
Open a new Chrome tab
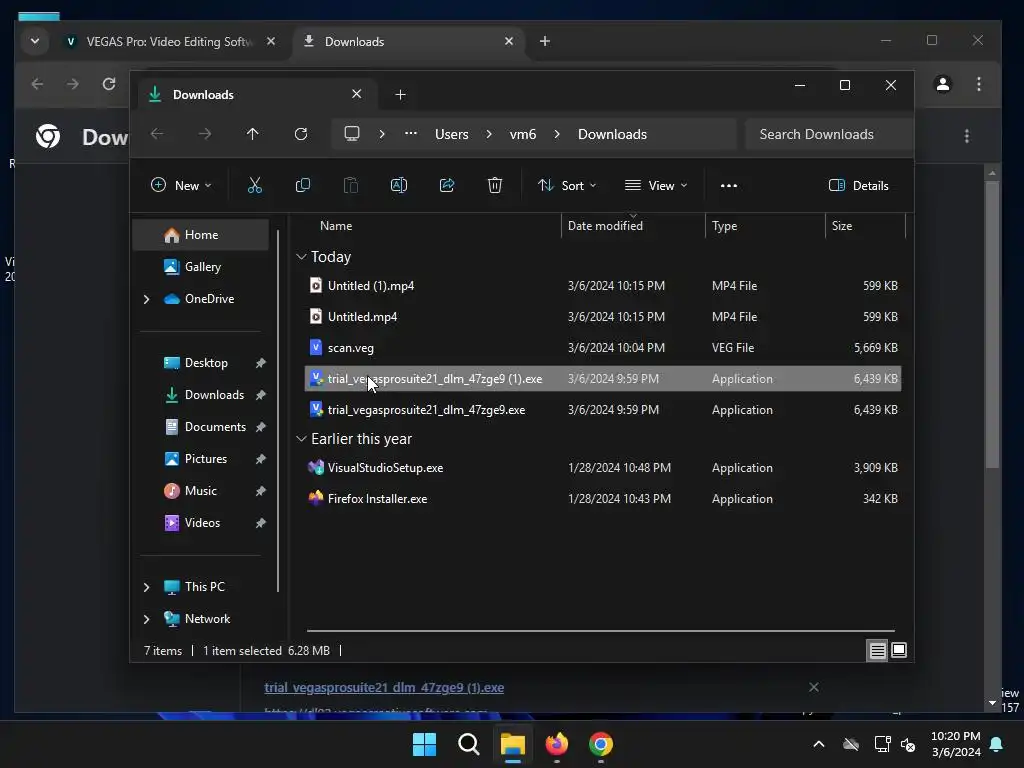coord(545,41)
